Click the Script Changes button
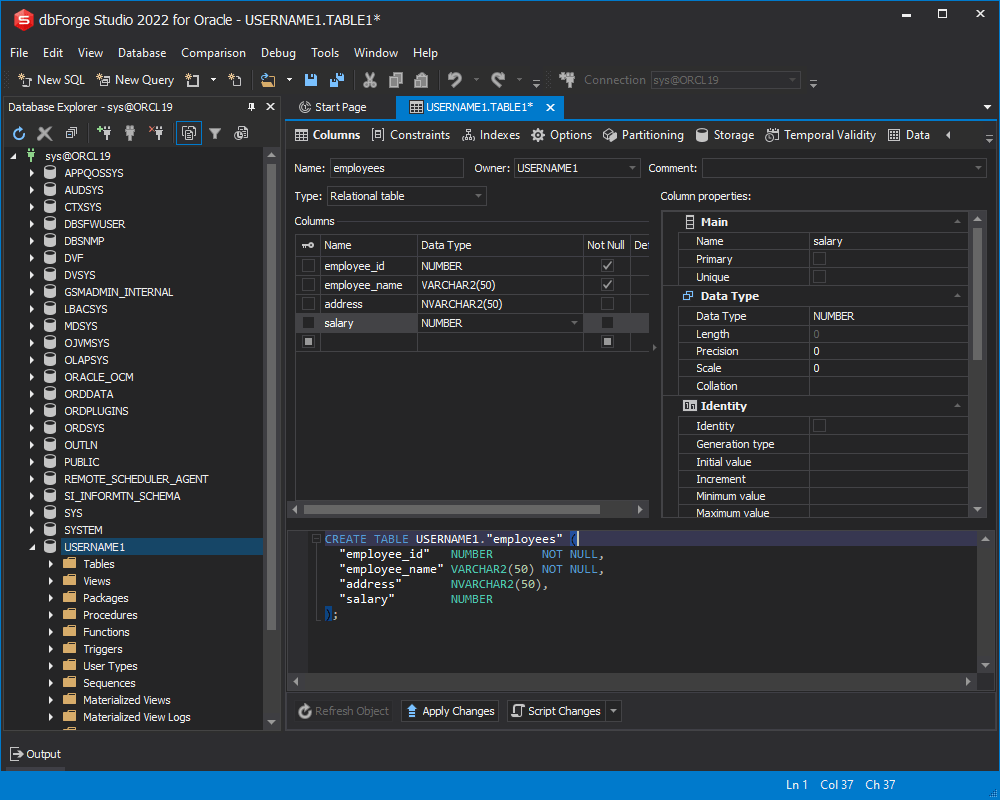Screen dimensions: 1000x800 click(557, 711)
